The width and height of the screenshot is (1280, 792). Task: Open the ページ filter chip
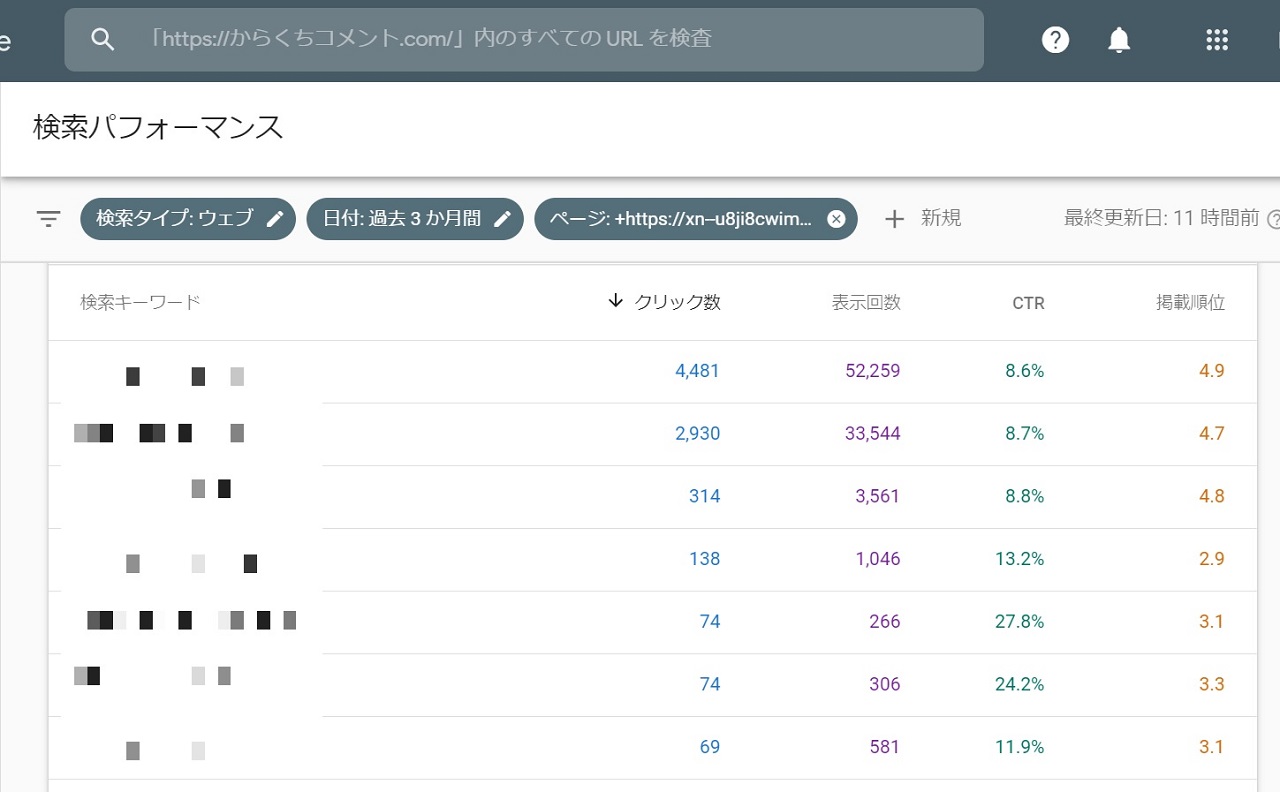tap(680, 219)
